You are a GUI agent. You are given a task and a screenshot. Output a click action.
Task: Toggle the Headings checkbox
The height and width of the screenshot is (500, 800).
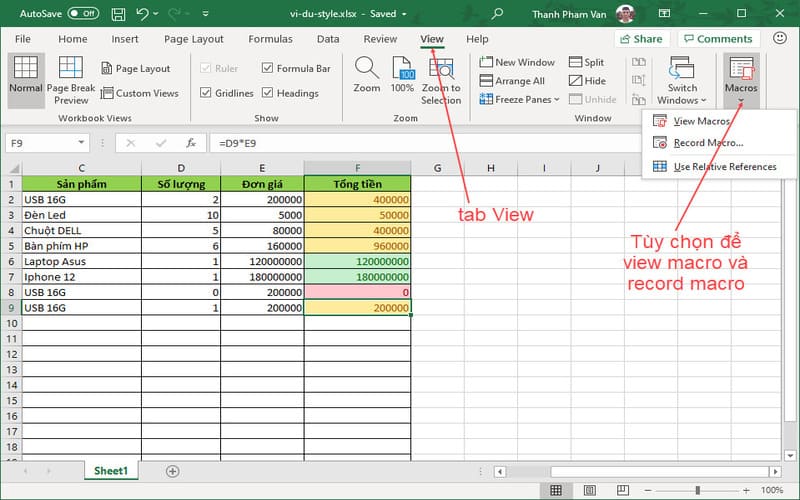[268, 93]
